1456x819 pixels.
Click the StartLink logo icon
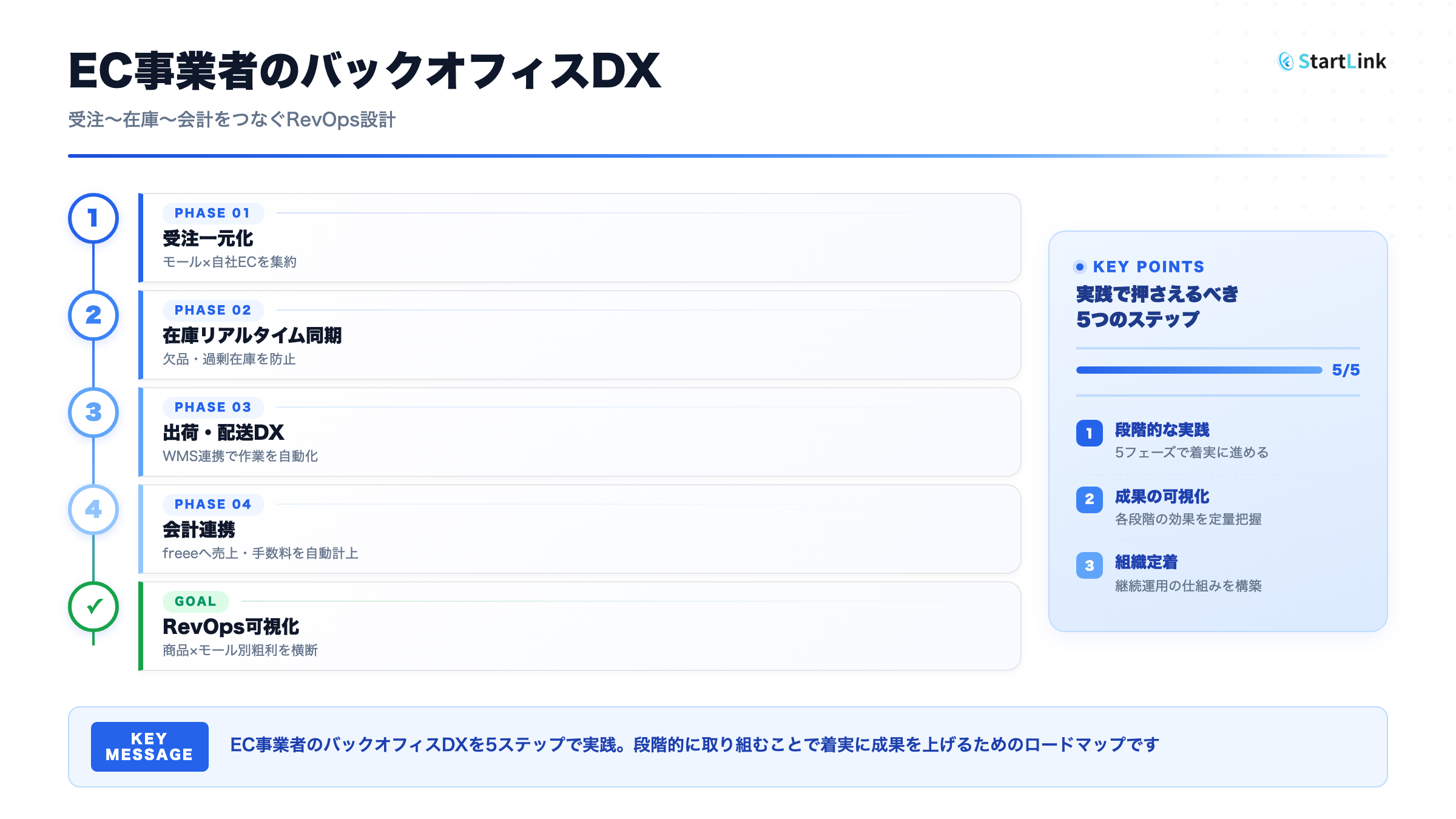pyautogui.click(x=1286, y=61)
